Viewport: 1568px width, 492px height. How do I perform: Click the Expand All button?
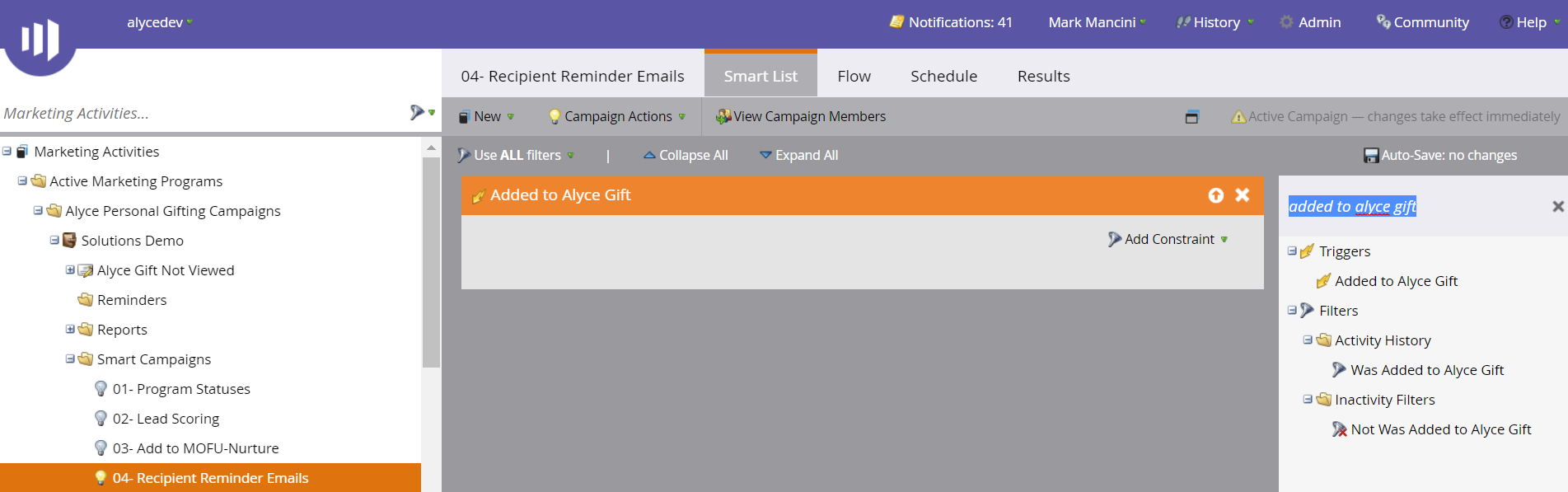point(798,155)
